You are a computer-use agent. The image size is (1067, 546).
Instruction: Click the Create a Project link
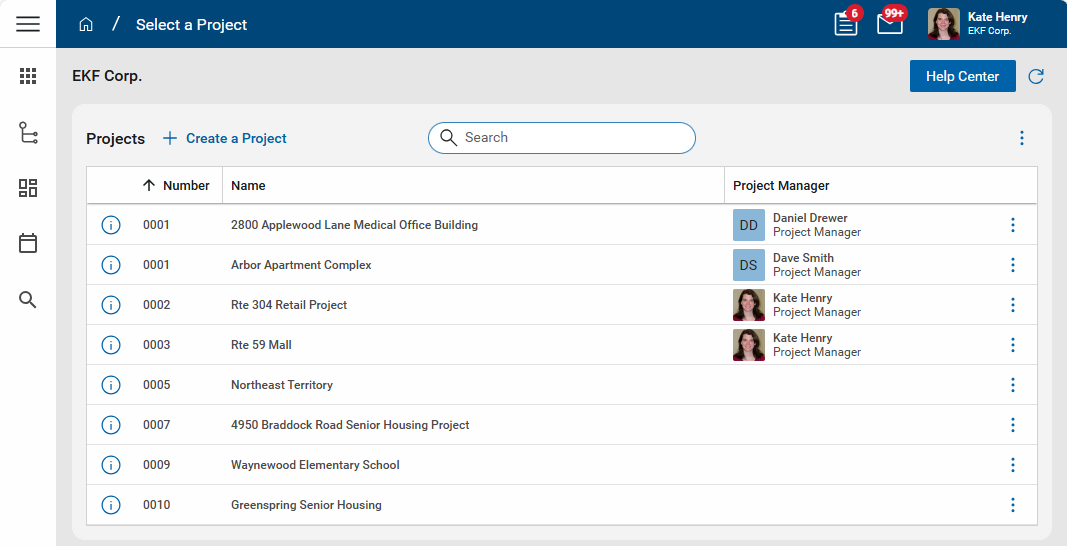(225, 138)
